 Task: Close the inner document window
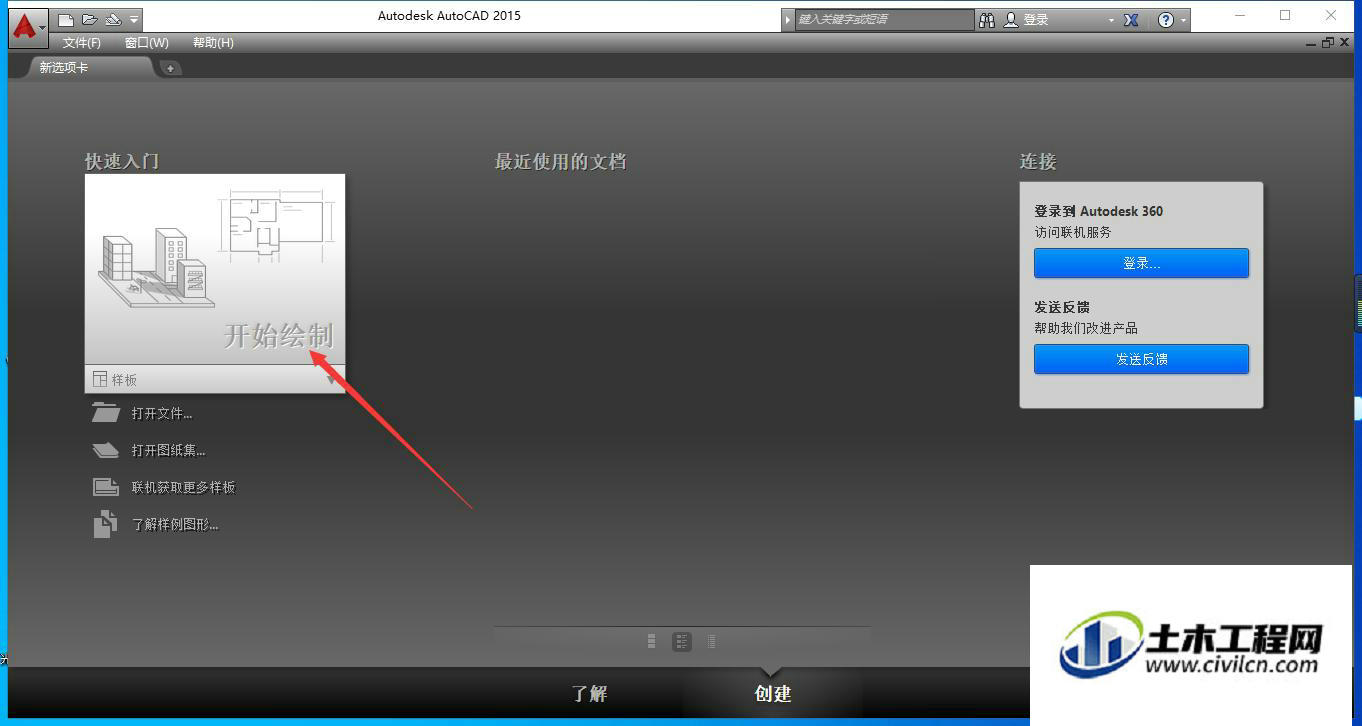(x=1343, y=43)
